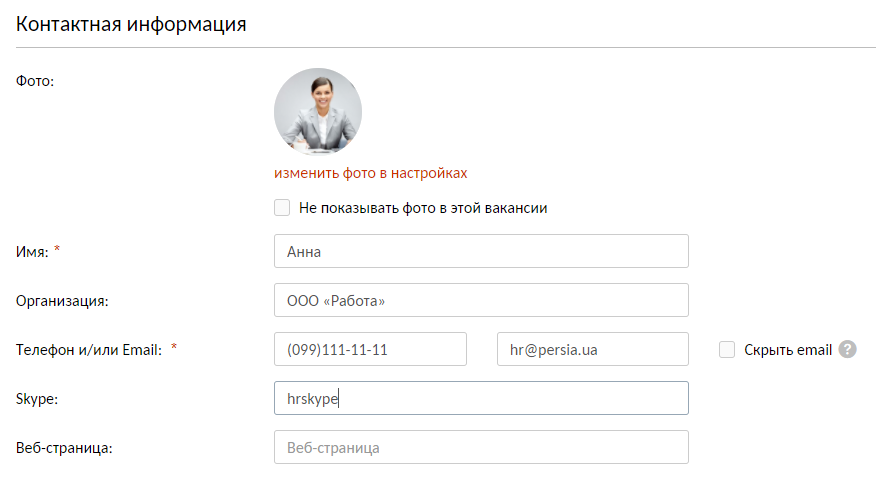Click the Имя: field label
This screenshot has width=876, height=482.
pyautogui.click(x=32, y=251)
